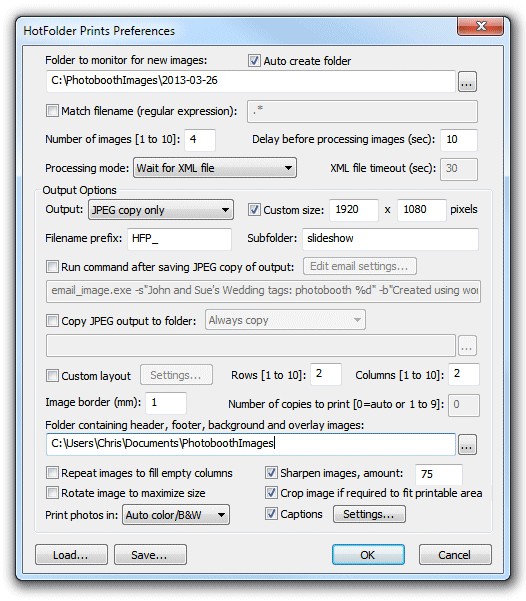Click the folder to monitor path field
This screenshot has width=526, height=601.
tap(251, 81)
